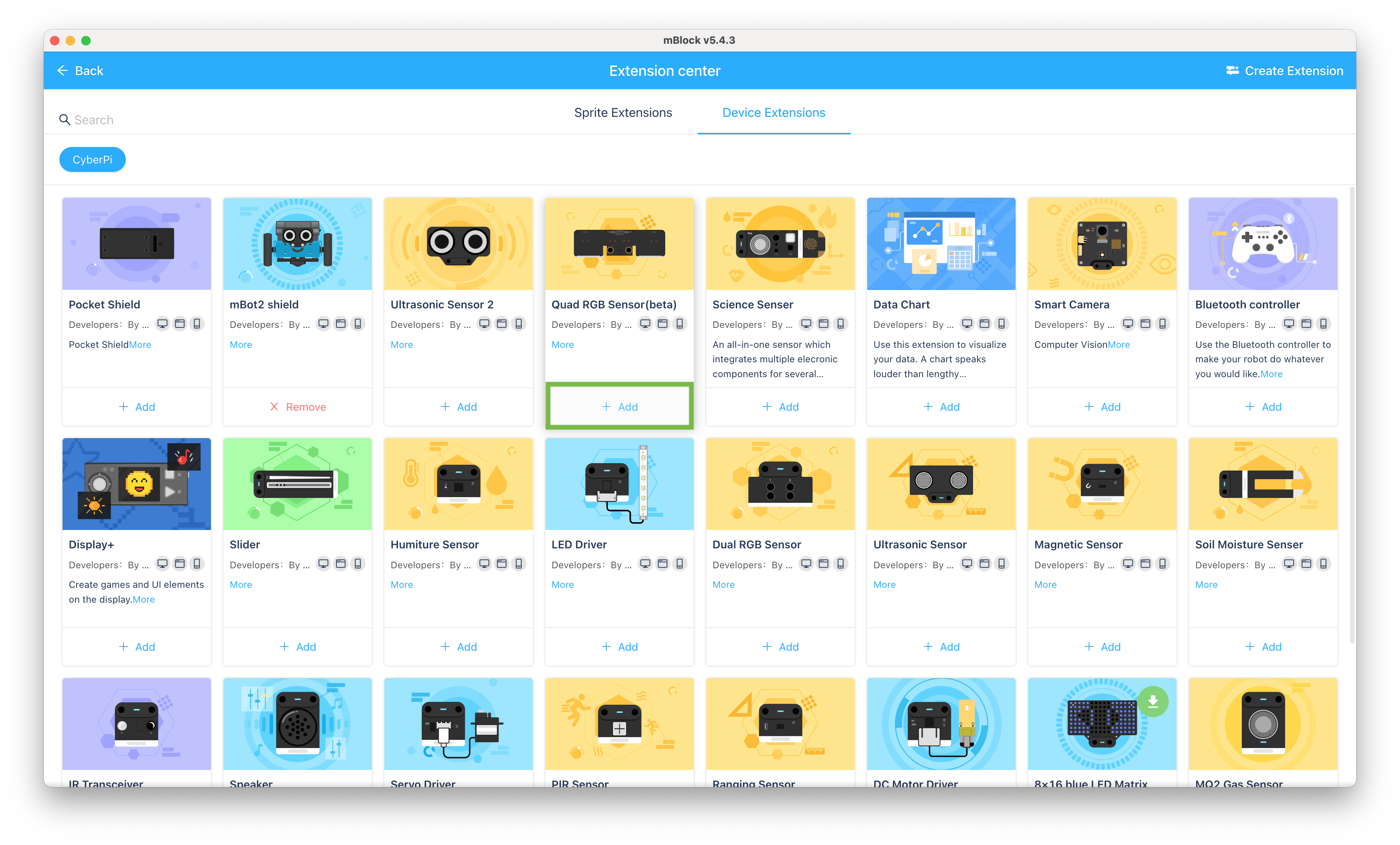Viewport: 1400px width, 845px height.
Task: Add the Bluetooth controller extension
Action: [x=1262, y=406]
